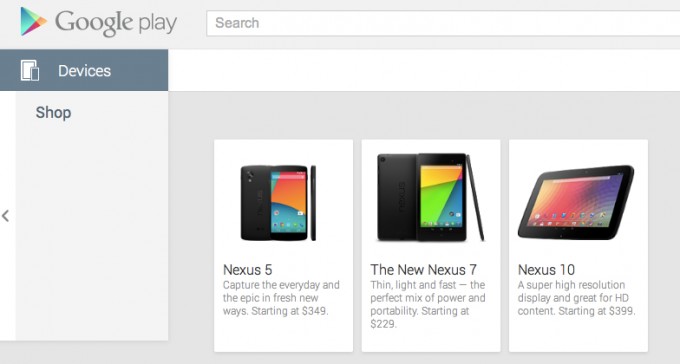Click the Nexus 7 description starting at $229
The height and width of the screenshot is (364, 680).
[428, 304]
